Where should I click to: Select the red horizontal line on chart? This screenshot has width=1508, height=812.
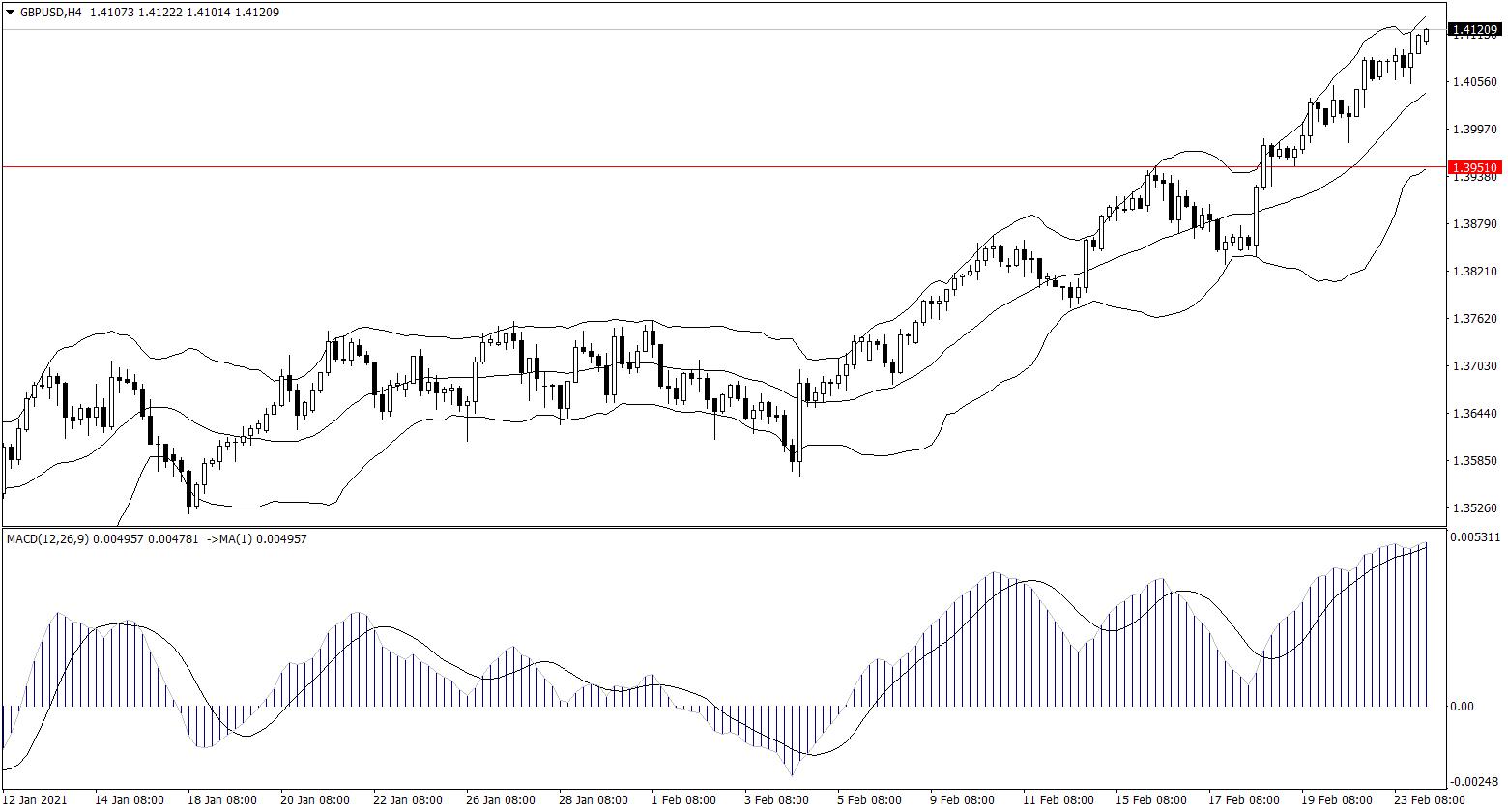(x=677, y=167)
